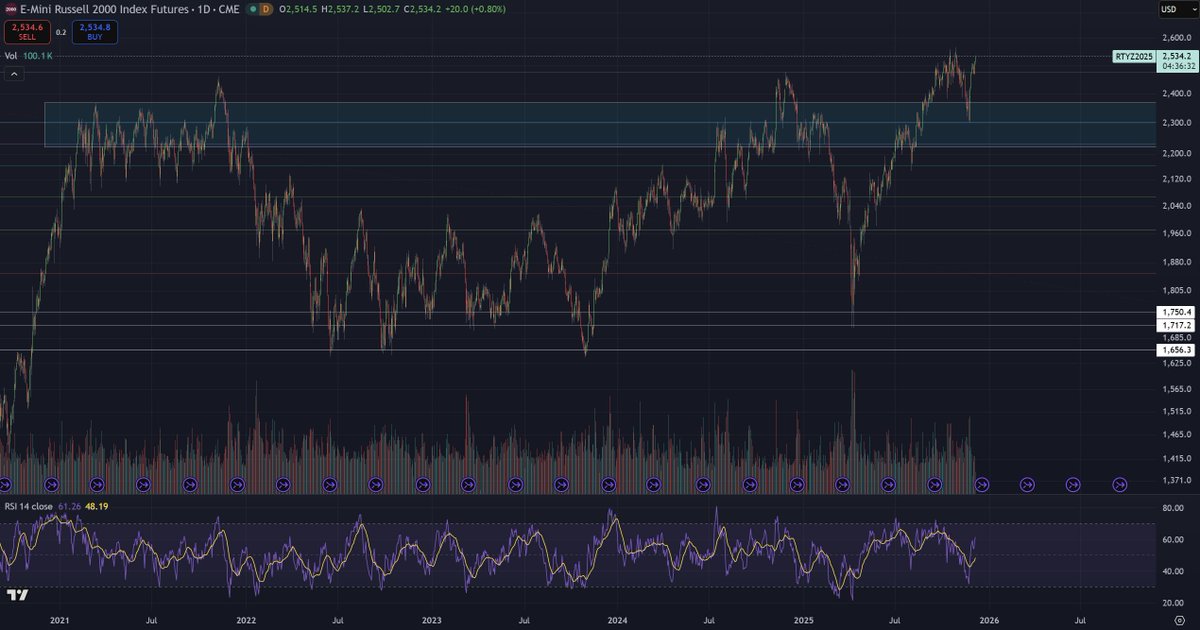Click the 20.00 RSI axis label
Screen dimensions: 1200x630
(1171, 603)
